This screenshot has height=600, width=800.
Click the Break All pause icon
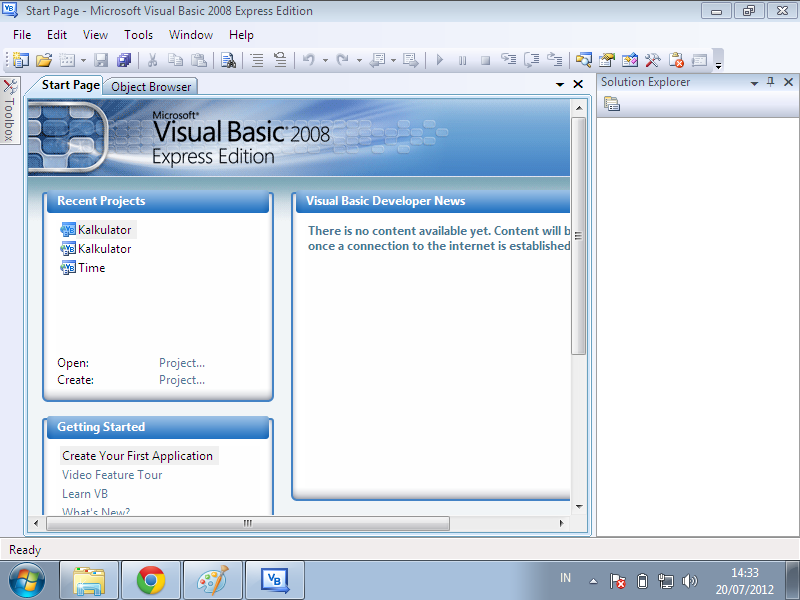click(x=462, y=61)
